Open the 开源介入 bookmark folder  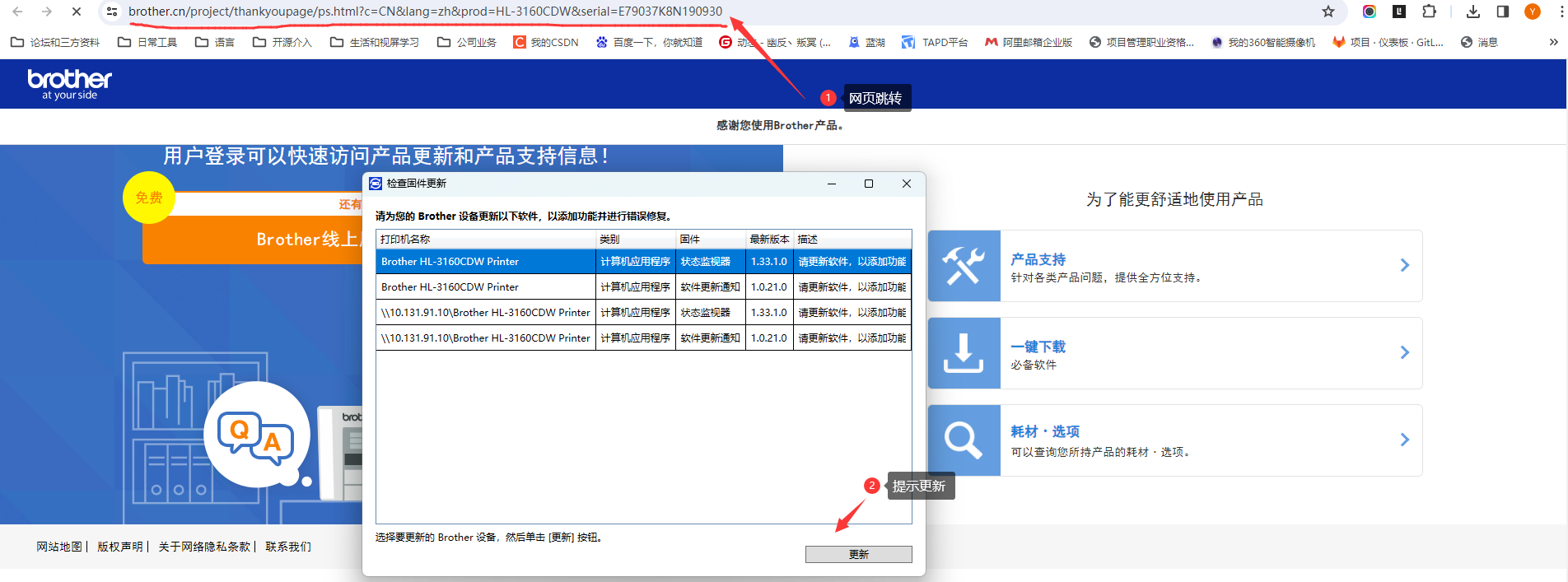tap(282, 42)
